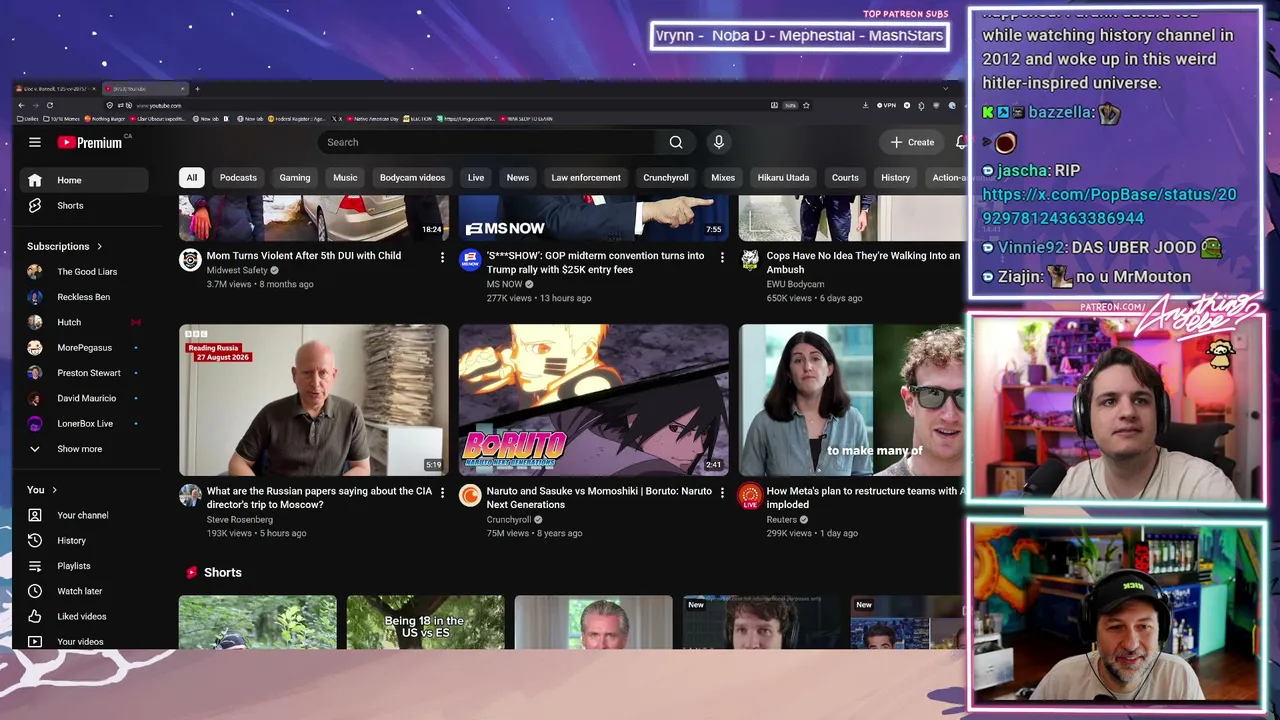Open the YouTube hamburger guide menu
1280x720 pixels.
[x=35, y=142]
